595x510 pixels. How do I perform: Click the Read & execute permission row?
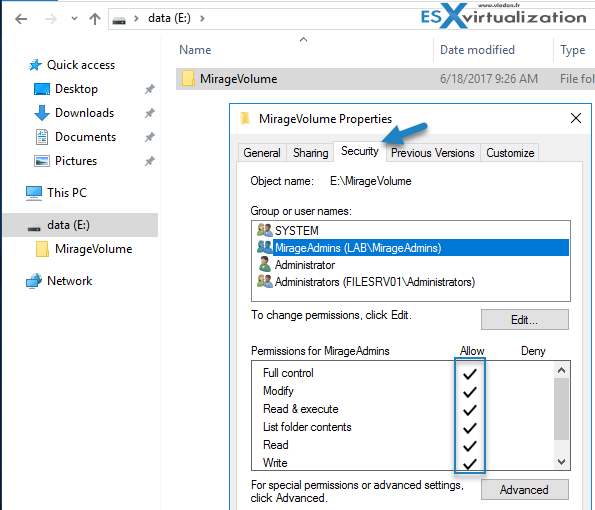(x=402, y=409)
